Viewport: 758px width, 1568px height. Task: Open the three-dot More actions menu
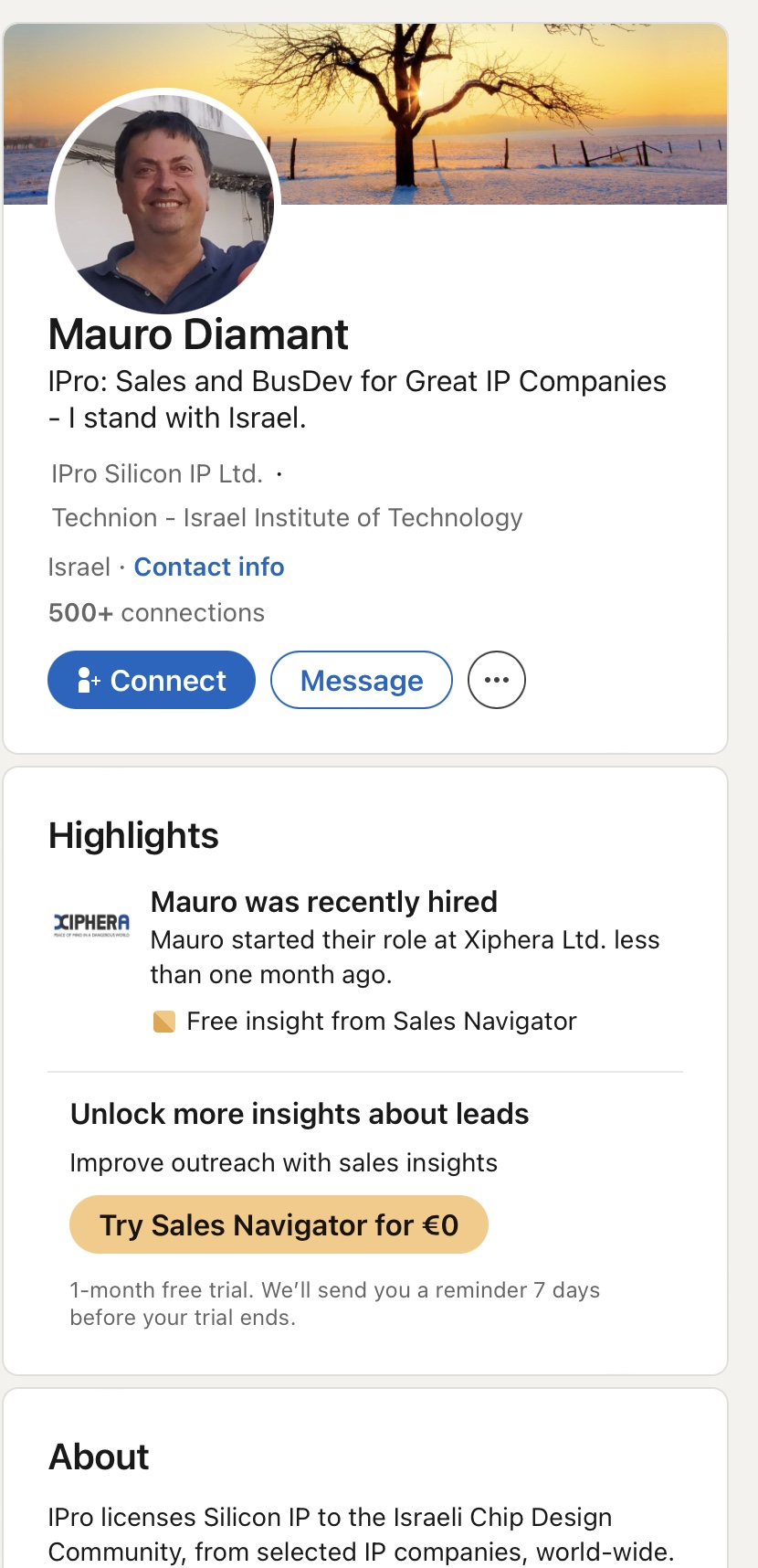(496, 680)
